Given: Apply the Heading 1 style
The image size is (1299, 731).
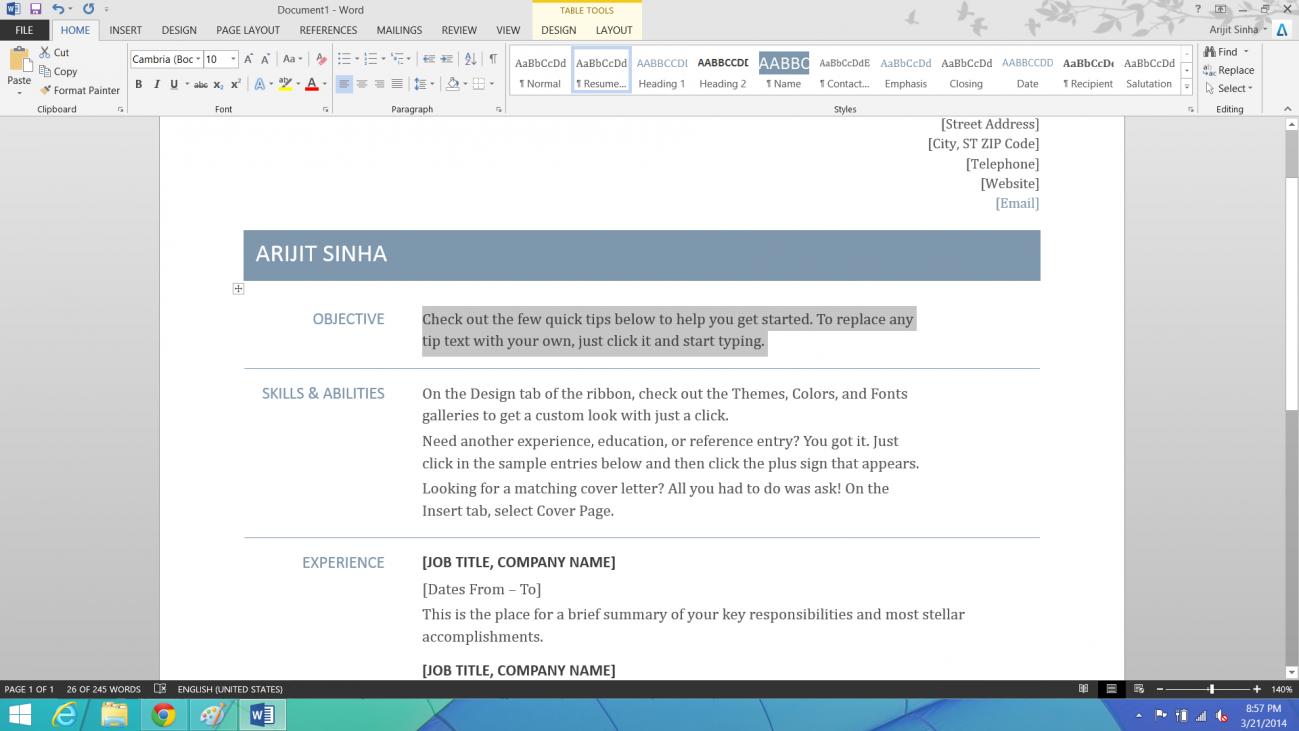Looking at the screenshot, I should click(662, 71).
